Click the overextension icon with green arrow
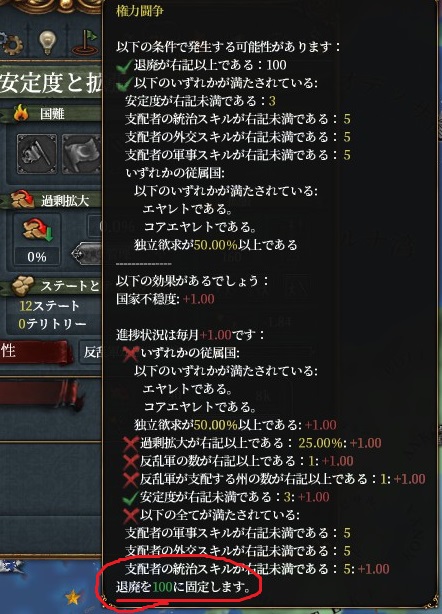442x614 pixels. [x=37, y=230]
